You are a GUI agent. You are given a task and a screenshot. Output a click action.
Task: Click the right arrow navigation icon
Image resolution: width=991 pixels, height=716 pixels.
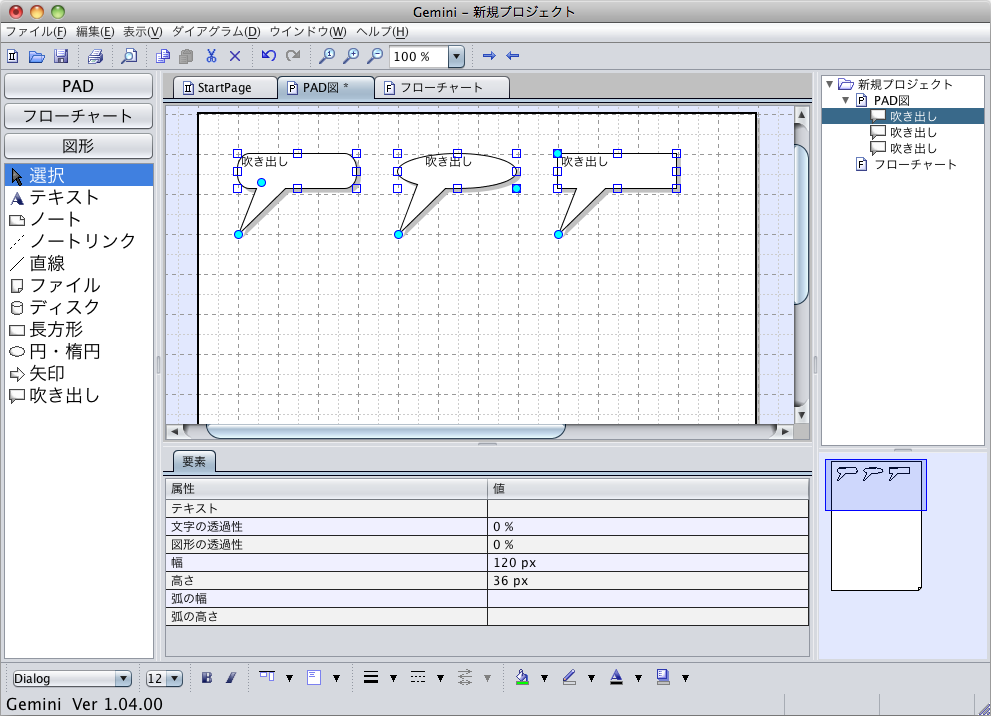coord(489,56)
